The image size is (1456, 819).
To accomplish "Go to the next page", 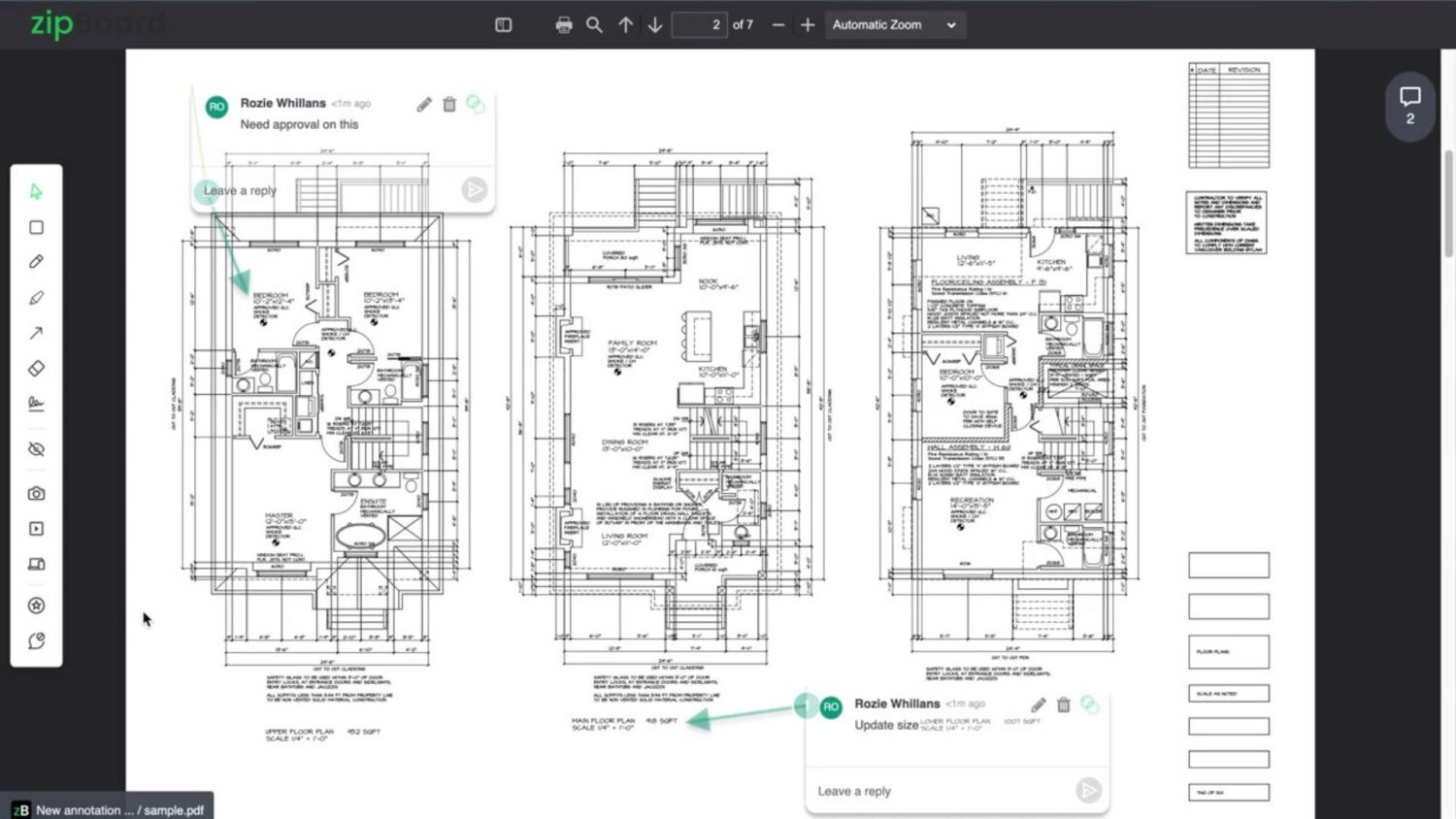I will pyautogui.click(x=655, y=25).
